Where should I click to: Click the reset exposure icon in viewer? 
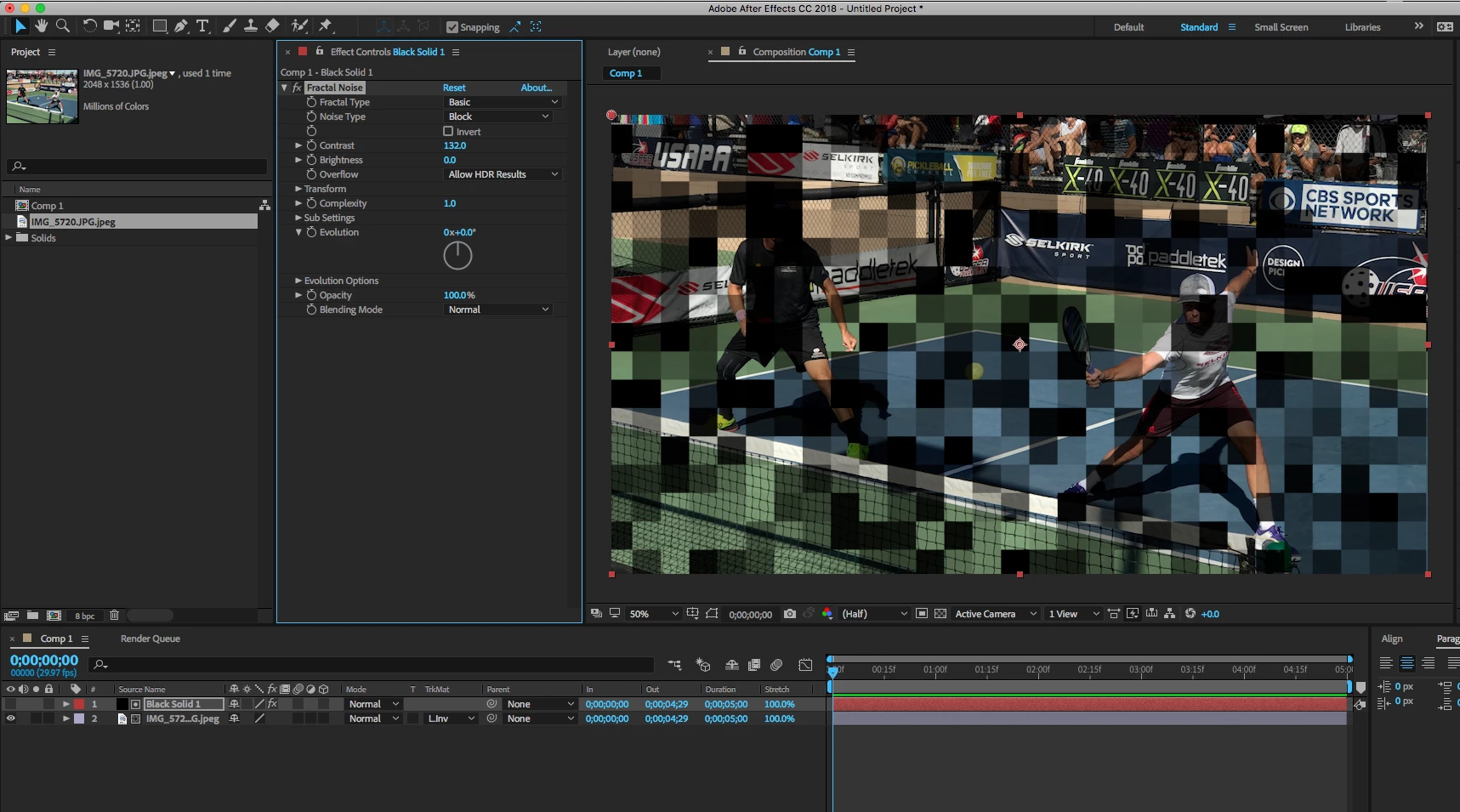(x=1190, y=614)
